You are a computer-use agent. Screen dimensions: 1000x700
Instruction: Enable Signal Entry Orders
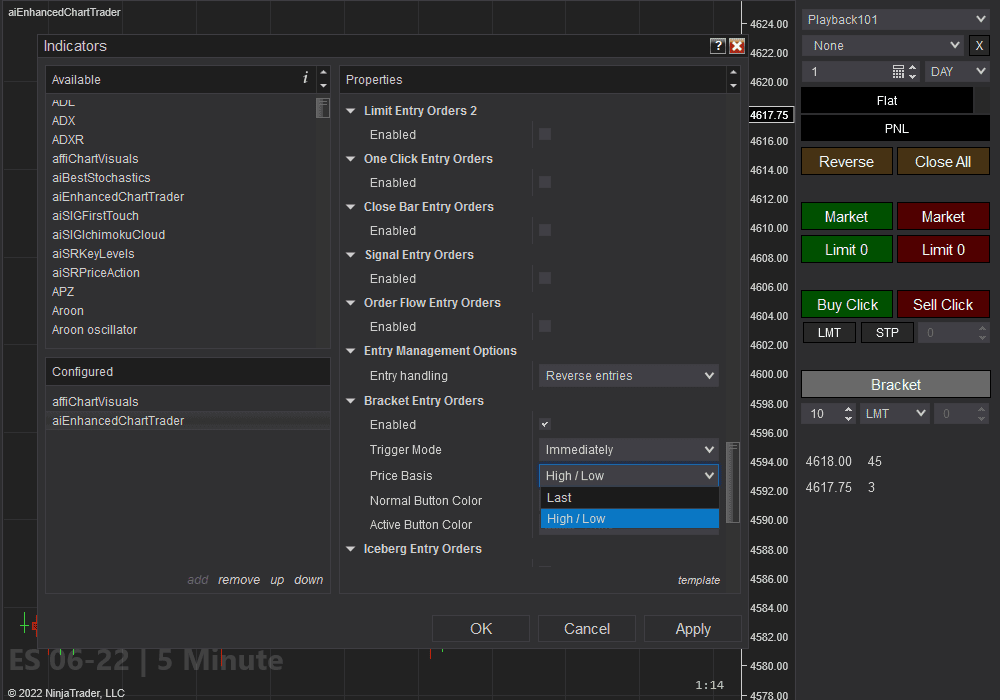[544, 278]
